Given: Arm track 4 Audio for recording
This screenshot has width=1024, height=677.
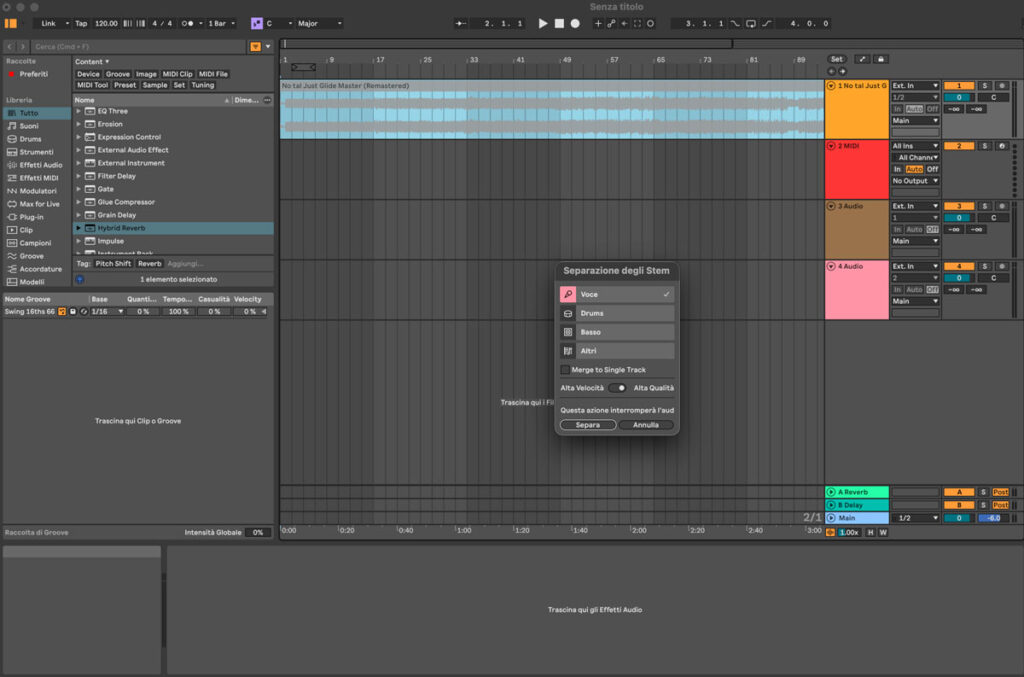Looking at the screenshot, I should pyautogui.click(x=1001, y=266).
